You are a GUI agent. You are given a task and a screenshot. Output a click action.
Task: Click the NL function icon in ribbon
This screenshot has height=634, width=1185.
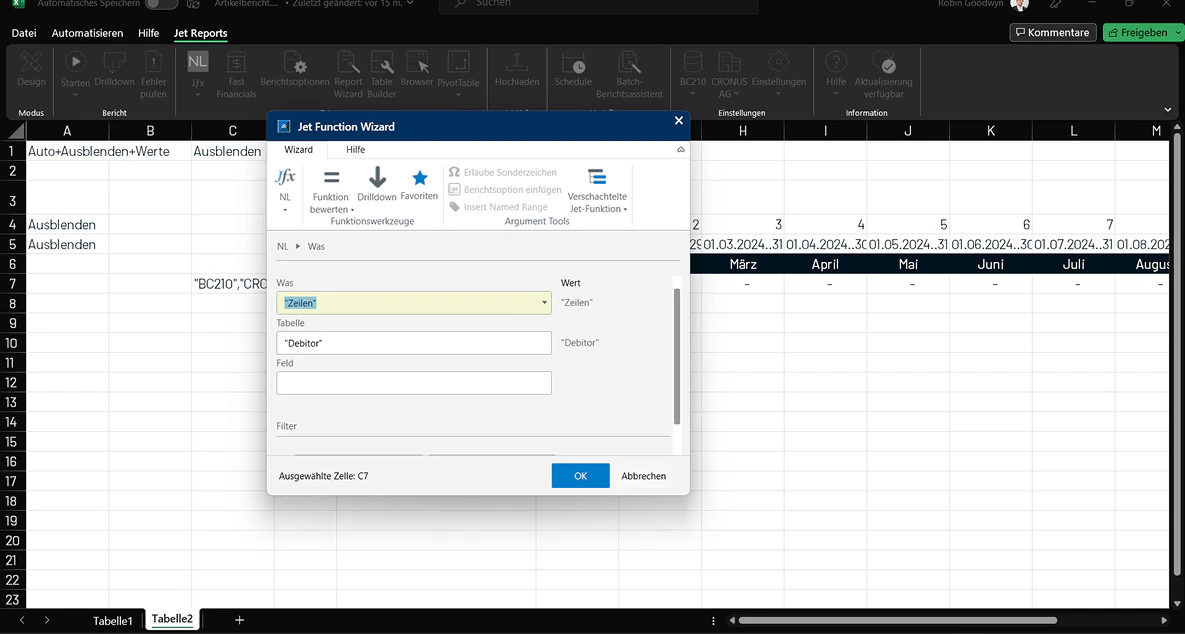pyautogui.click(x=198, y=61)
